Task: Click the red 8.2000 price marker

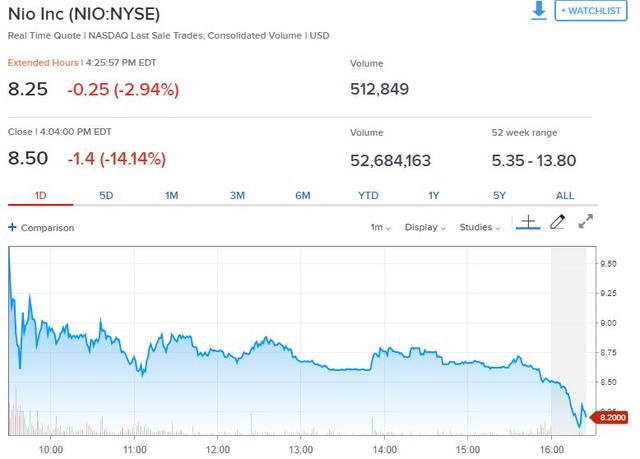Action: [x=610, y=417]
